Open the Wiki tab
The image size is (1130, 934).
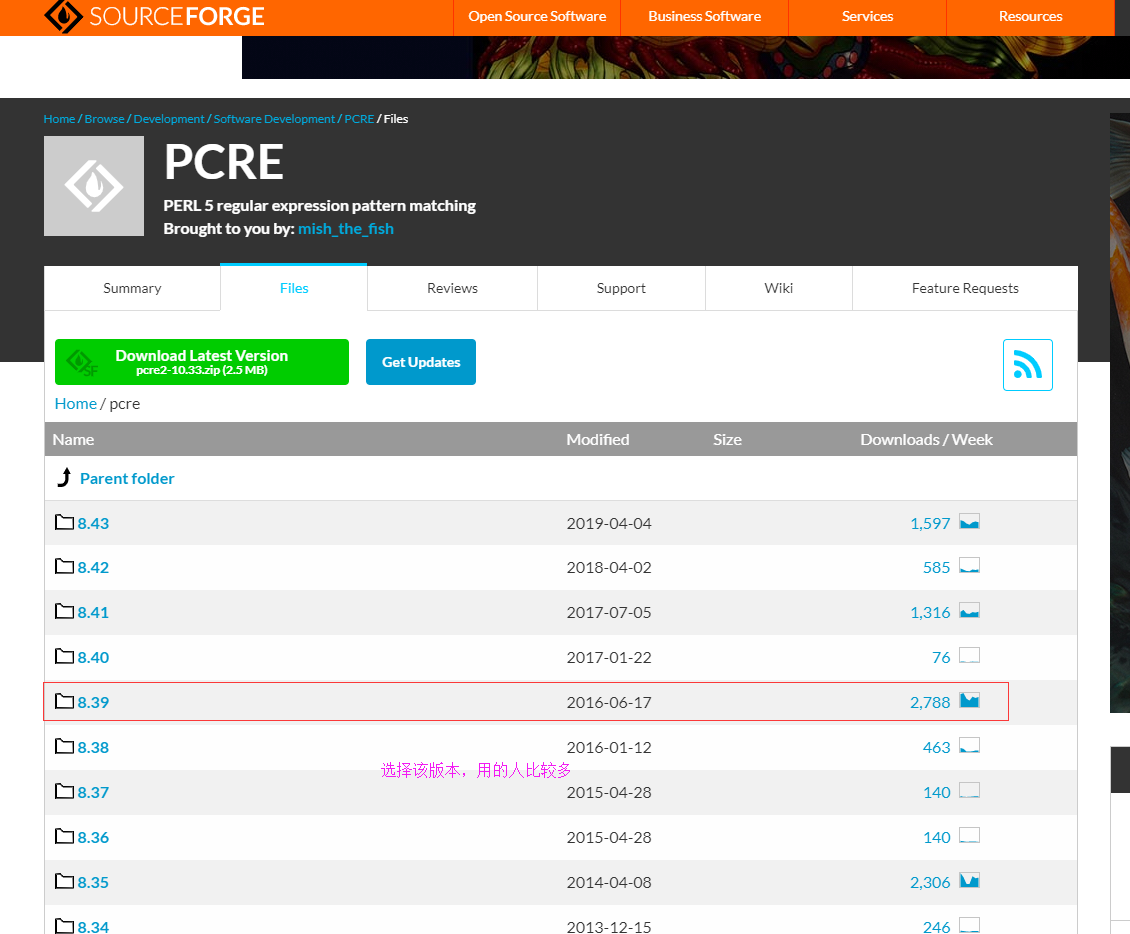(x=778, y=288)
